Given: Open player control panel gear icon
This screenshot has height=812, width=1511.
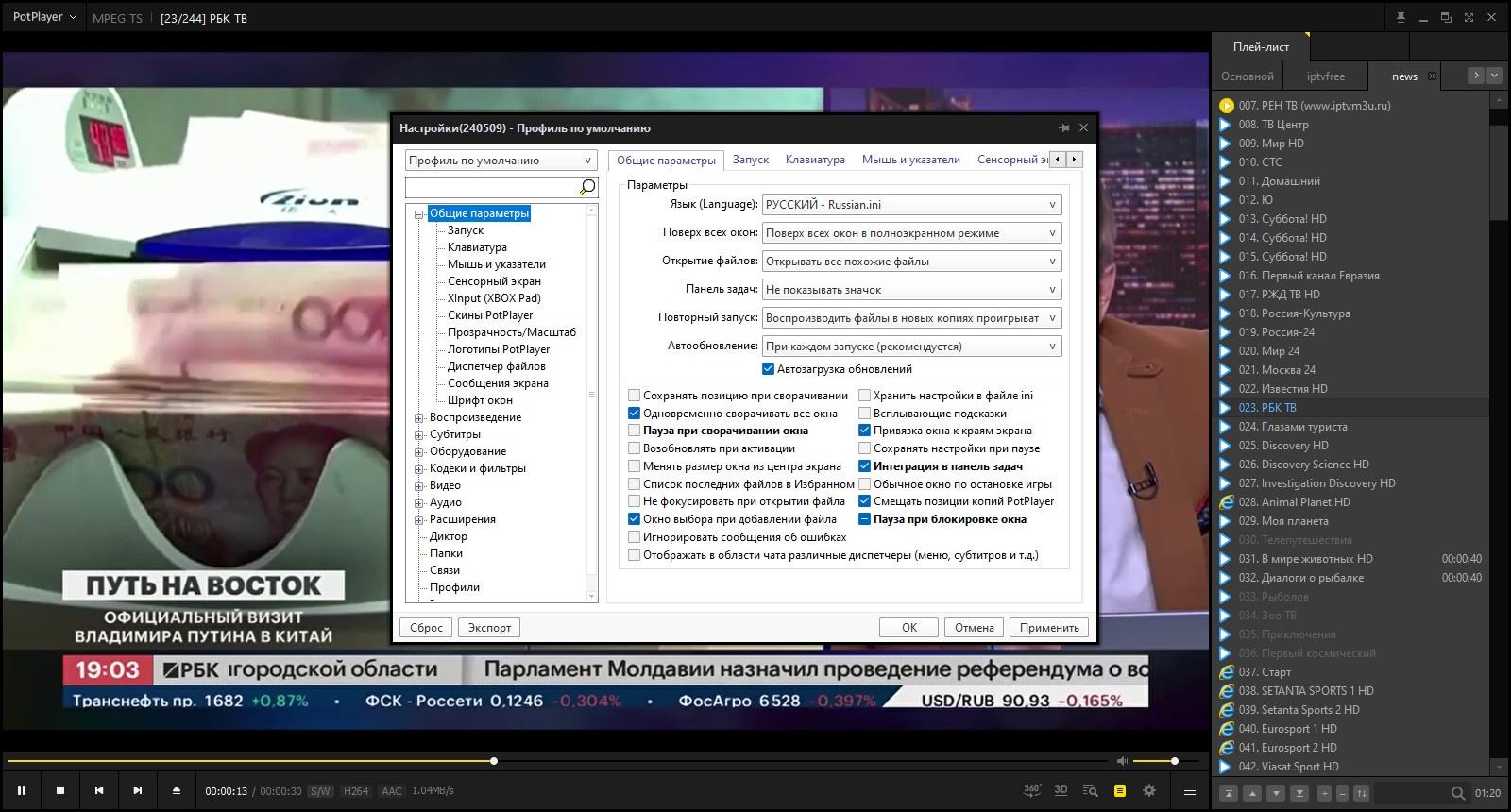Looking at the screenshot, I should coord(1149,790).
